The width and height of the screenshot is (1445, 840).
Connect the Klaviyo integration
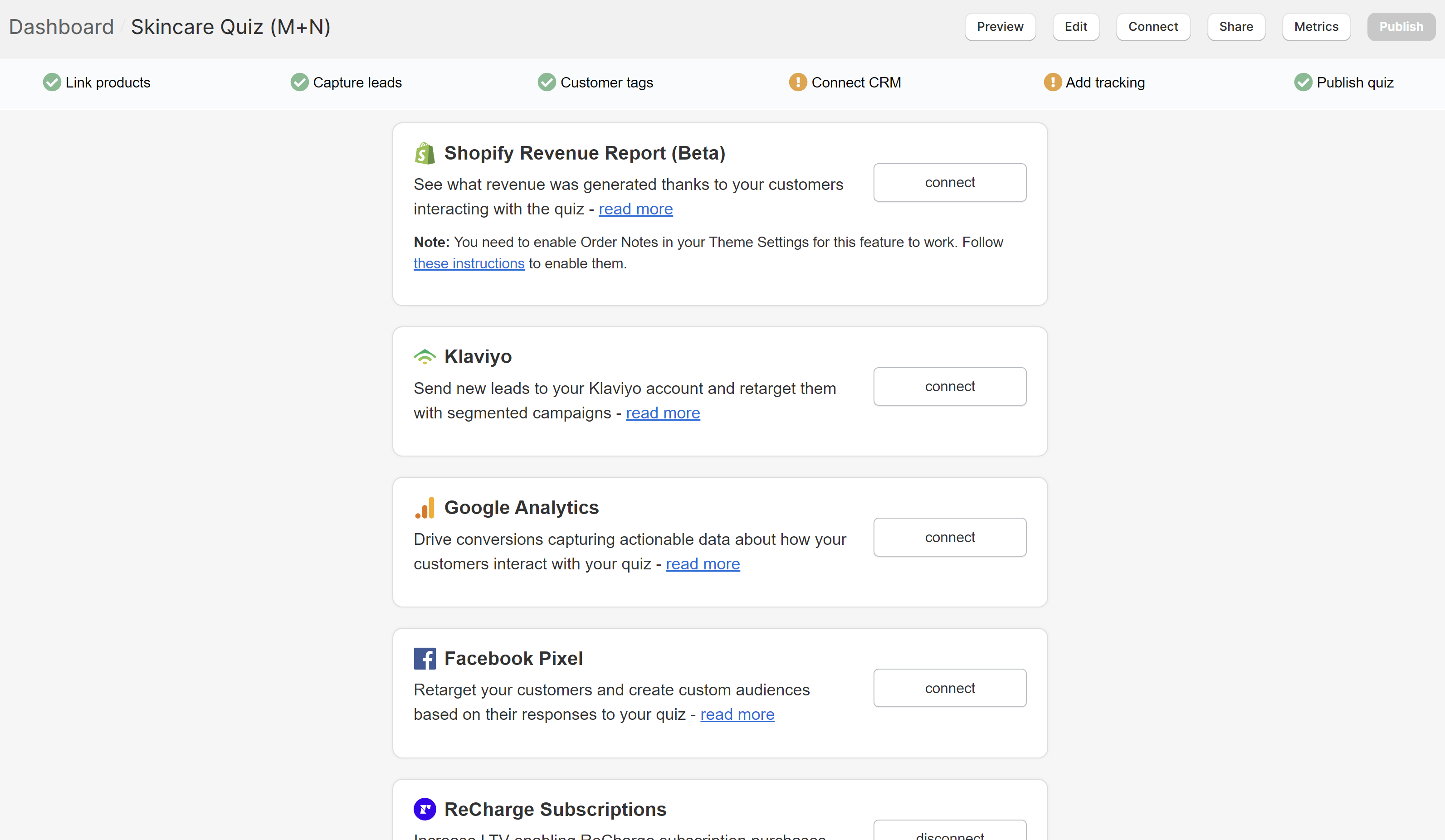tap(950, 386)
